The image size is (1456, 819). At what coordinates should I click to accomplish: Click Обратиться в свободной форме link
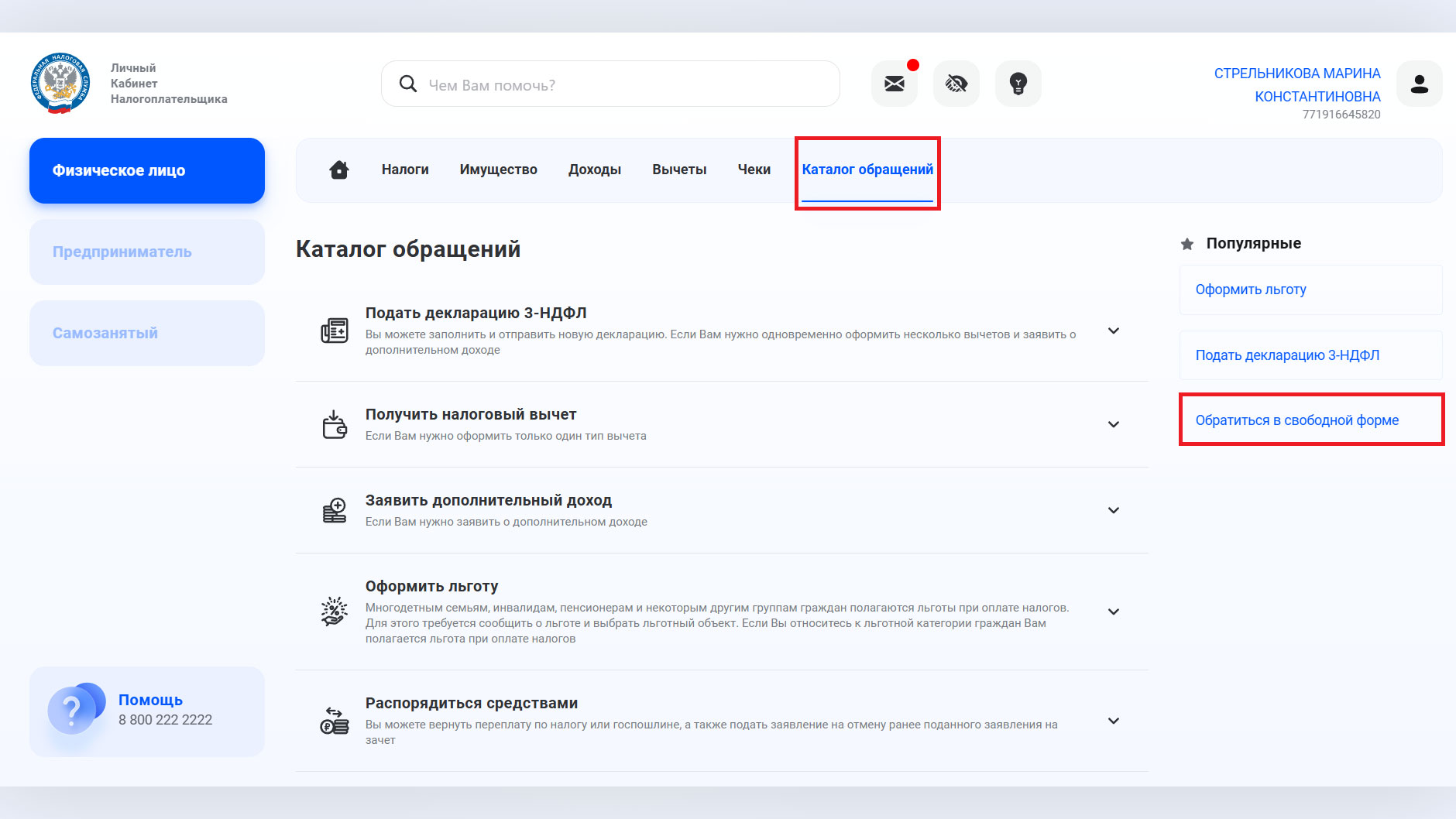pos(1296,420)
